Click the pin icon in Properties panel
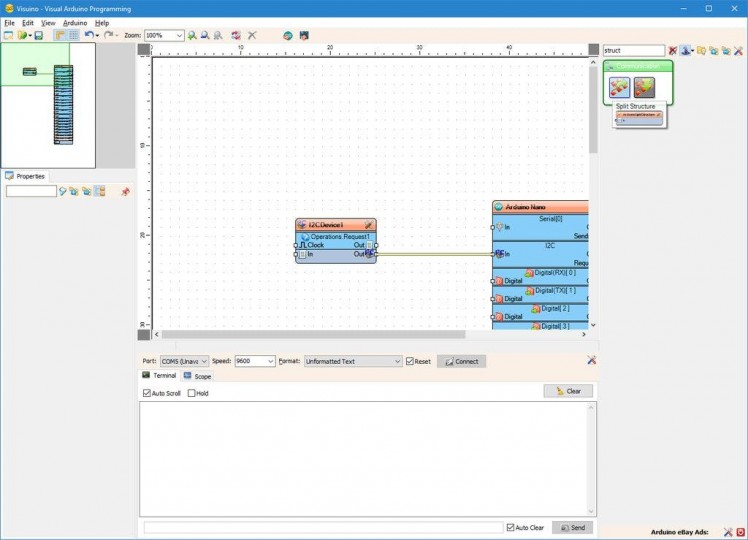This screenshot has height=540, width=748. tap(125, 191)
